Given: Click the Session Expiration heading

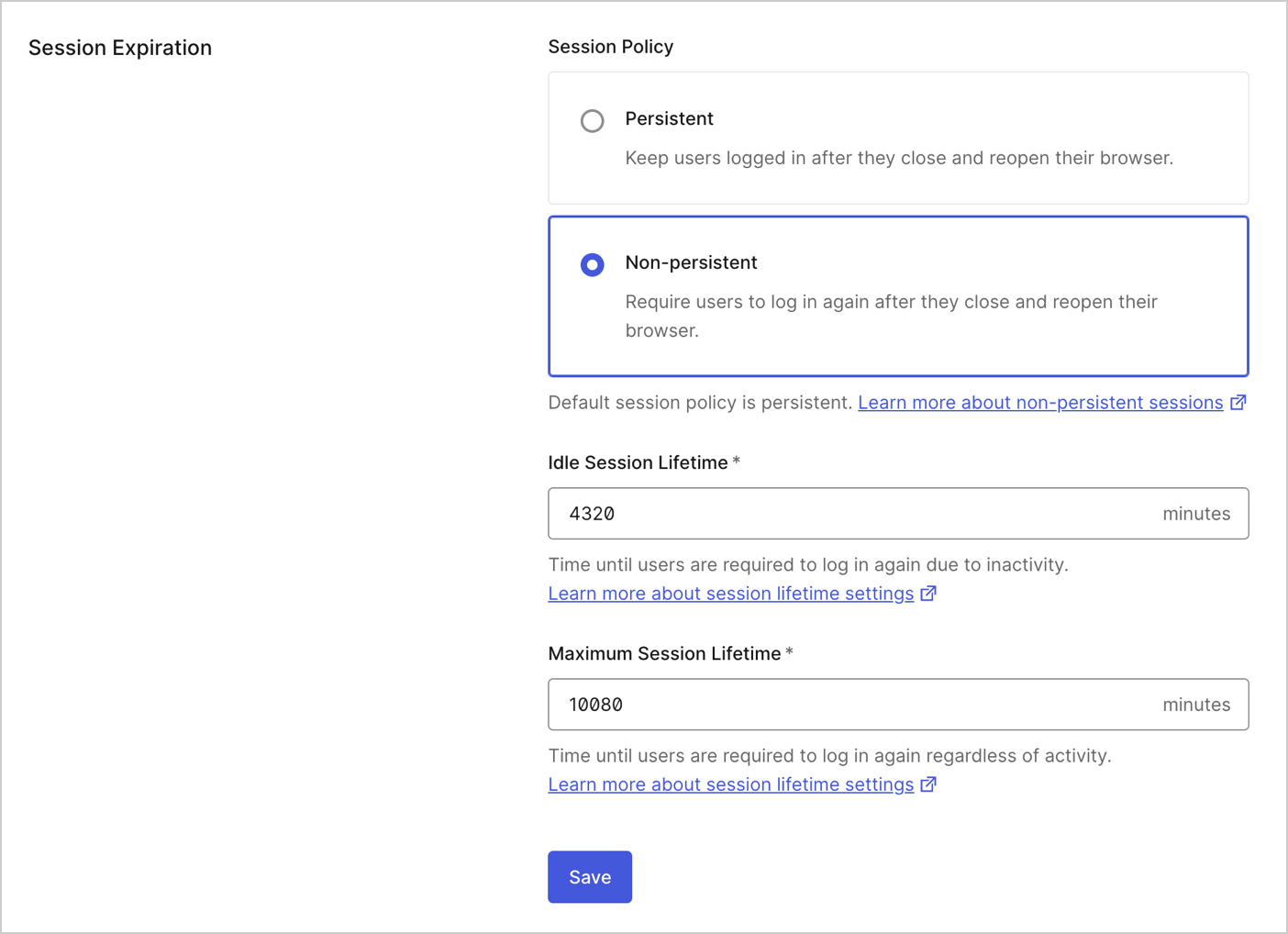Looking at the screenshot, I should [x=120, y=47].
